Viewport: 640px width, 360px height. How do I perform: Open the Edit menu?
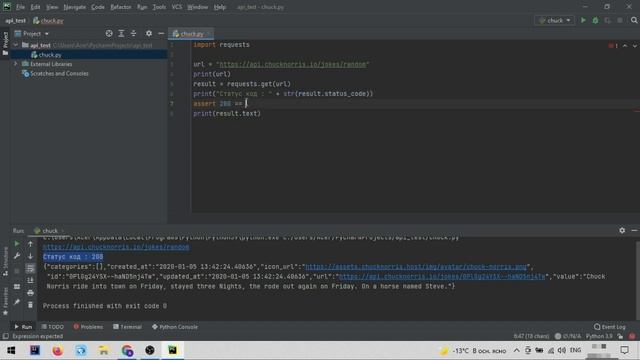click(36, 7)
